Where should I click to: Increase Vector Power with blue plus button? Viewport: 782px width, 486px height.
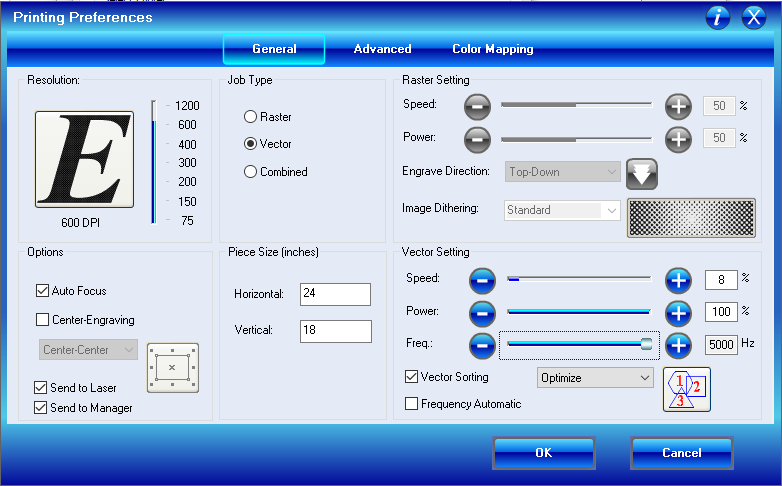(678, 313)
